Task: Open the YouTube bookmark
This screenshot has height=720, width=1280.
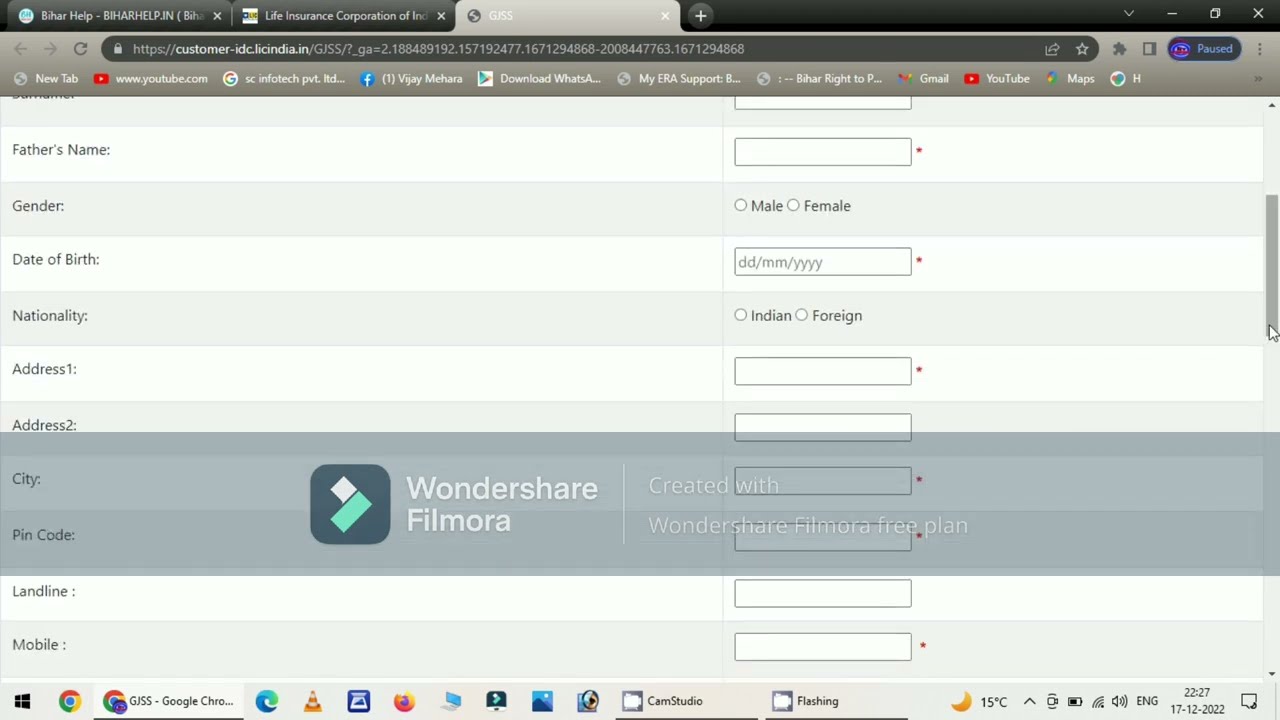Action: (x=997, y=78)
